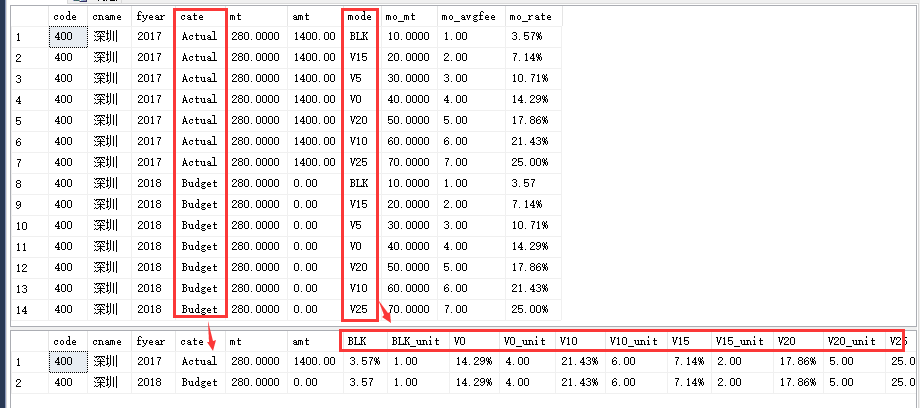Click the amt cell in row 3
920x408 pixels.
point(310,78)
